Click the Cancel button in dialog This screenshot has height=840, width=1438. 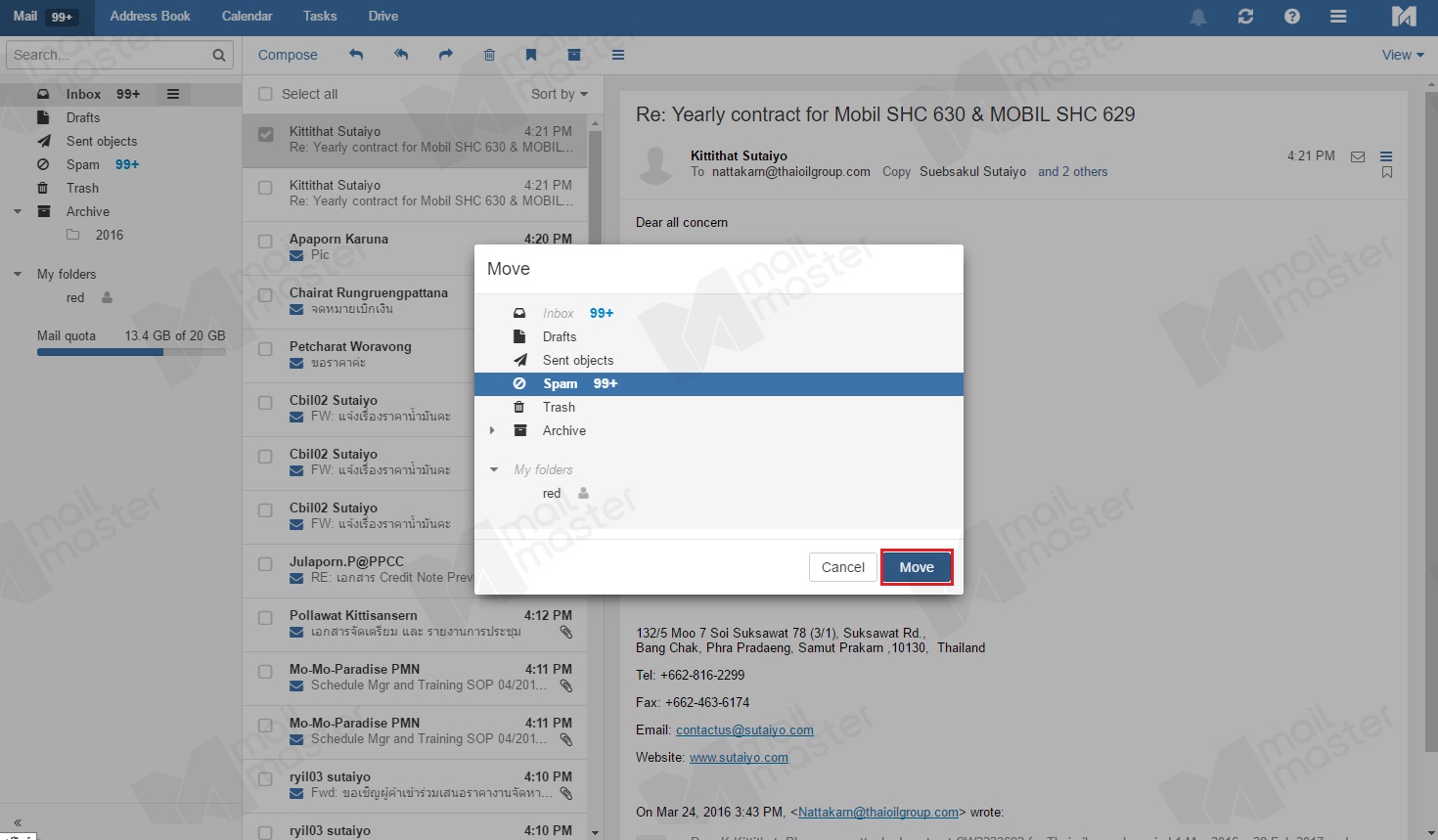[x=842, y=567]
